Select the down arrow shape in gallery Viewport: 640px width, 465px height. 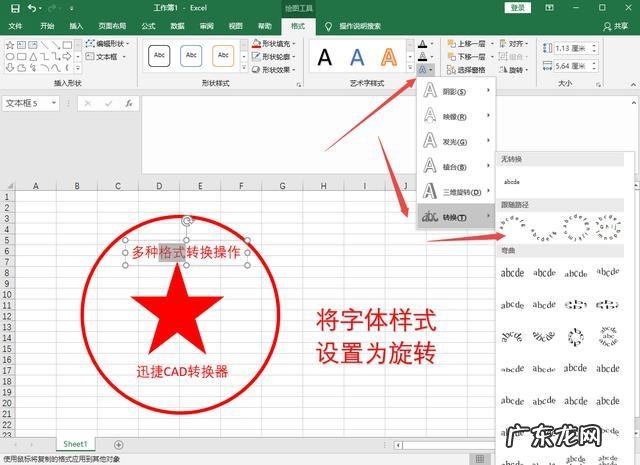10,68
